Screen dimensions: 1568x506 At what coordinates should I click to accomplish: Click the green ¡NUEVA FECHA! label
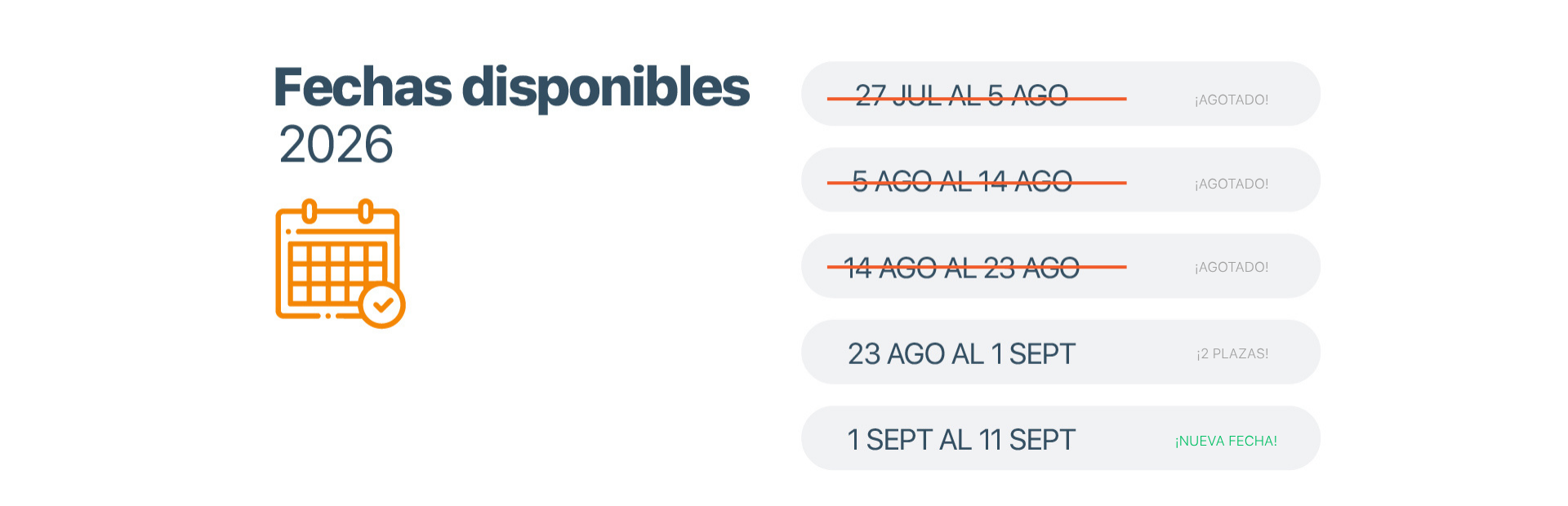click(1226, 441)
